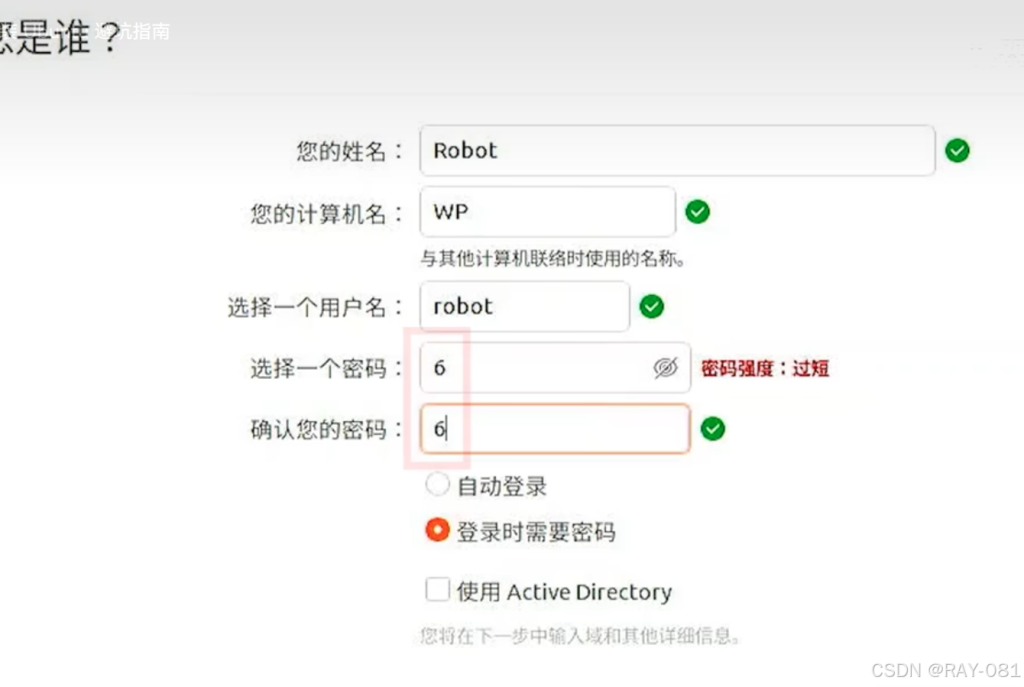Click the 选择一个用户名 label

[x=315, y=307]
